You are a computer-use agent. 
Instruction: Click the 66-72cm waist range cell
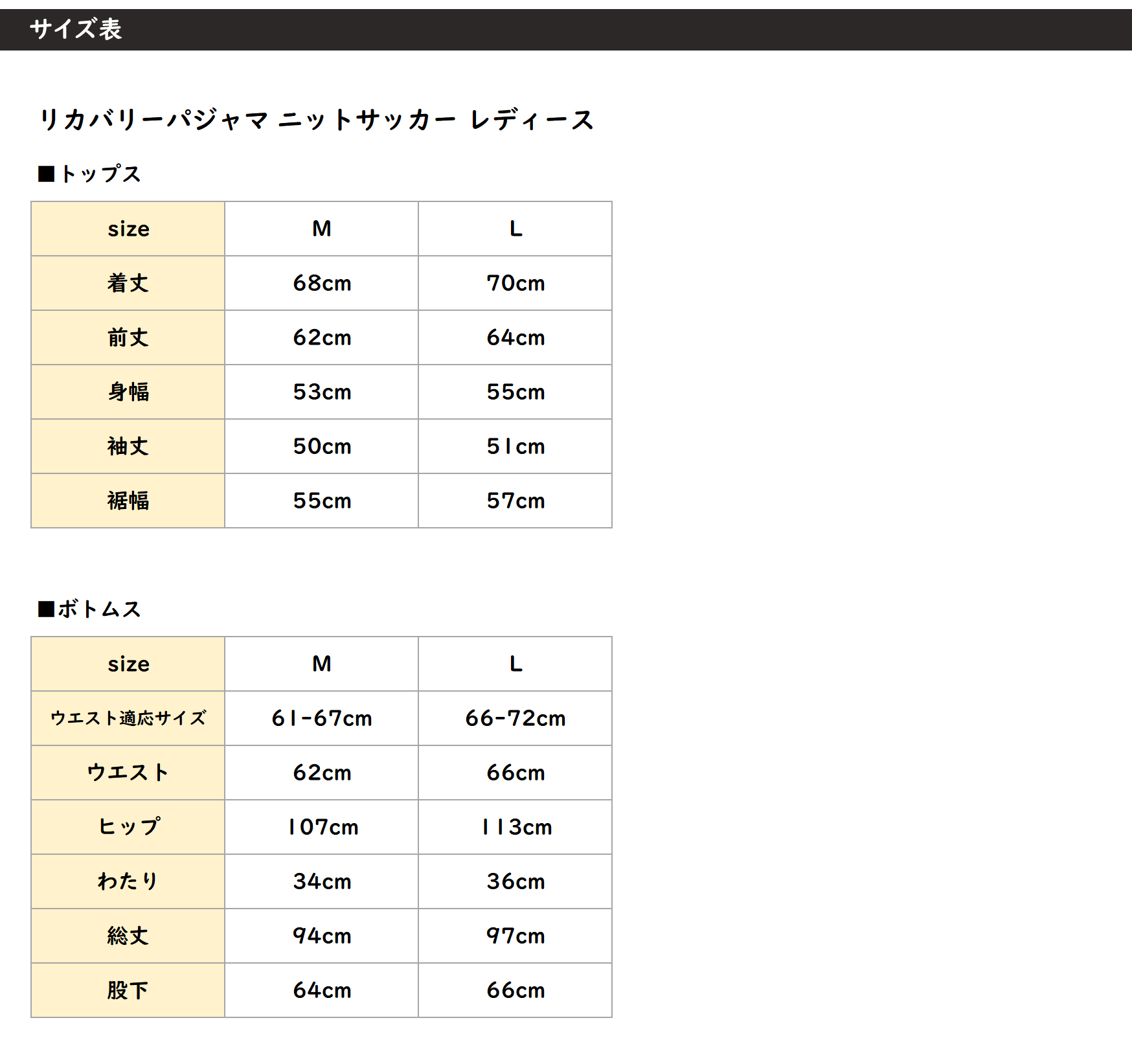coord(515,718)
